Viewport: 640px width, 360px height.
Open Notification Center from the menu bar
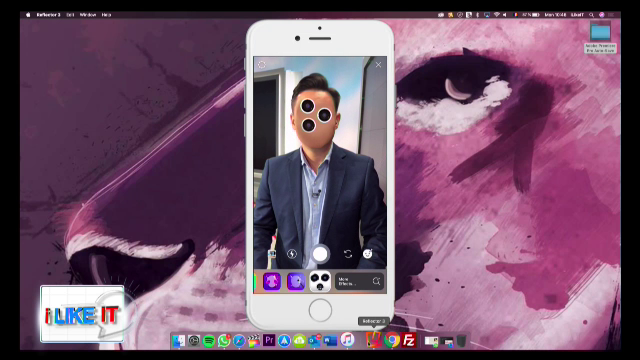611,15
